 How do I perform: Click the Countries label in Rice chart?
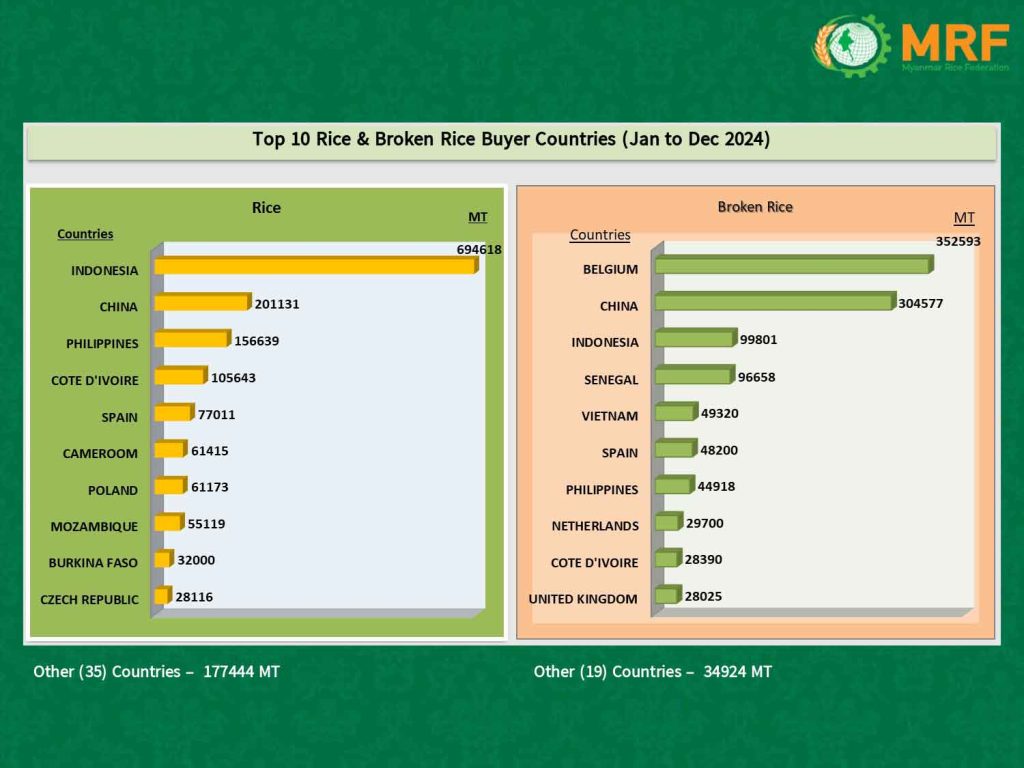click(85, 234)
